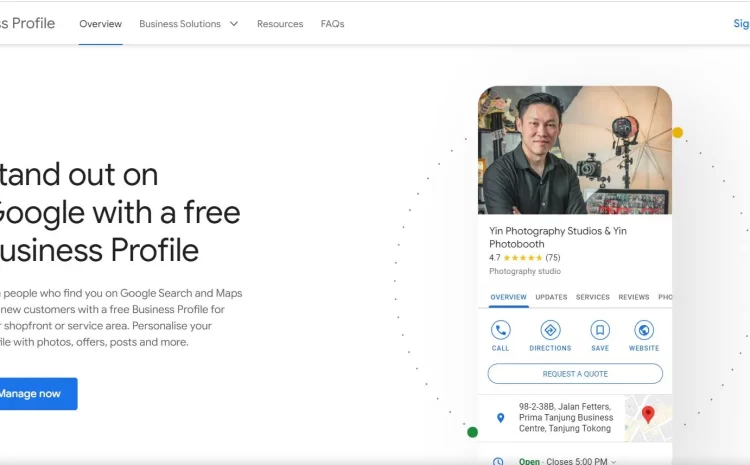750x465 pixels.
Task: Go to FAQs in the navigation bar
Action: [x=332, y=24]
